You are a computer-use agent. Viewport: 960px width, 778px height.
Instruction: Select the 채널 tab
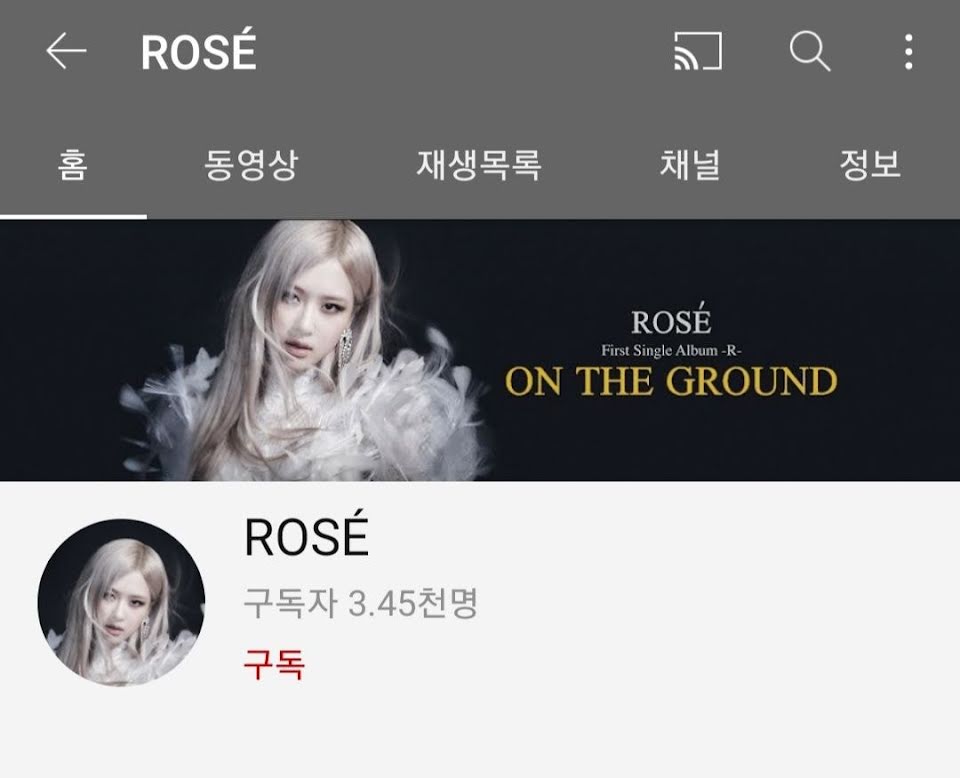690,165
